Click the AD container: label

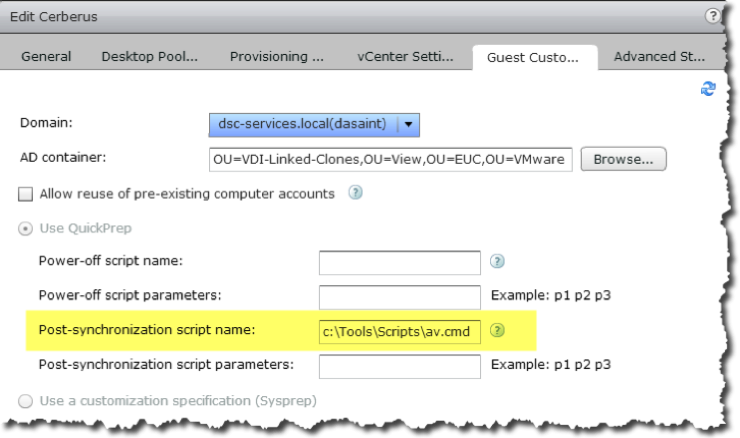[x=63, y=158]
